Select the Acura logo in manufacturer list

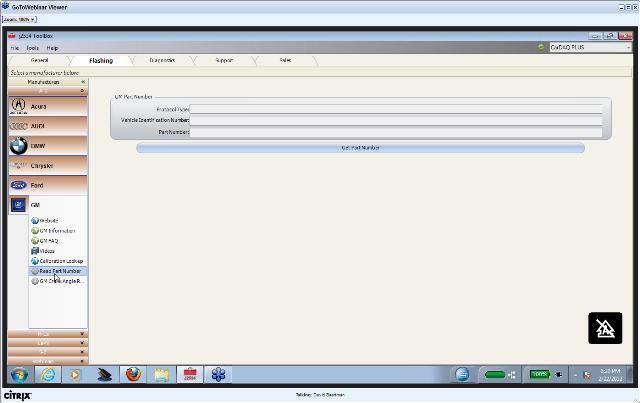click(18, 106)
